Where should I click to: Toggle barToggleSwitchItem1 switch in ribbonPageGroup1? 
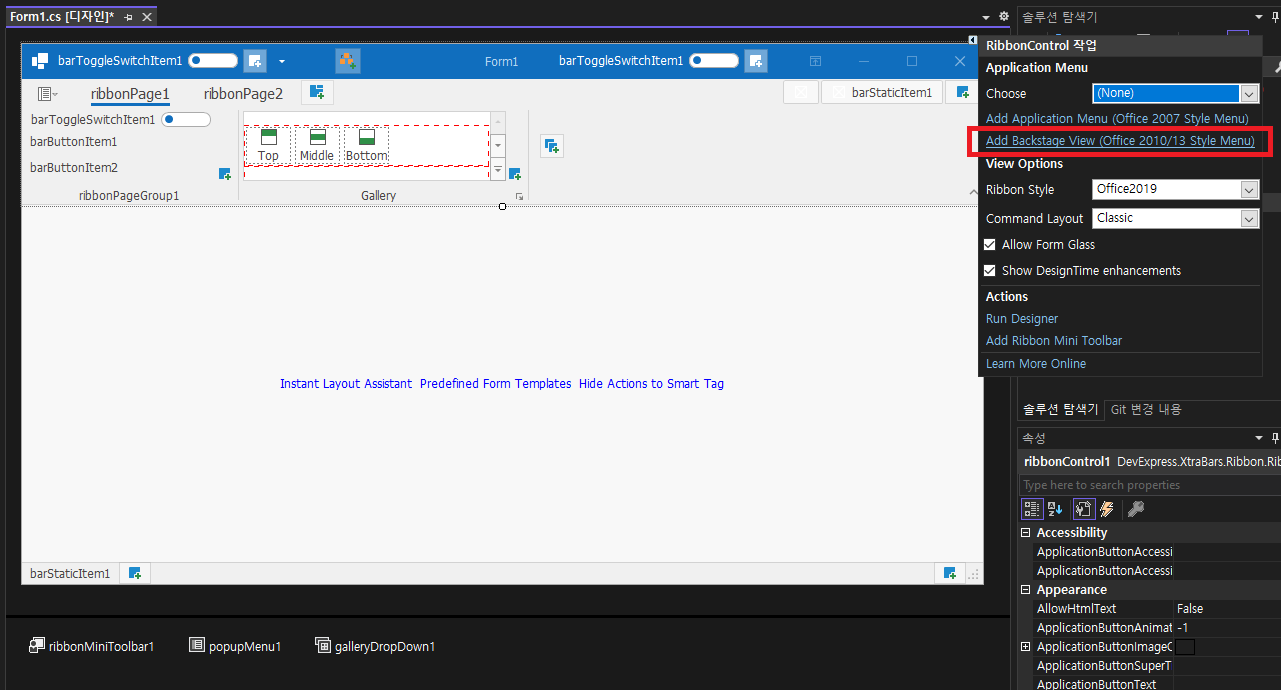click(186, 120)
